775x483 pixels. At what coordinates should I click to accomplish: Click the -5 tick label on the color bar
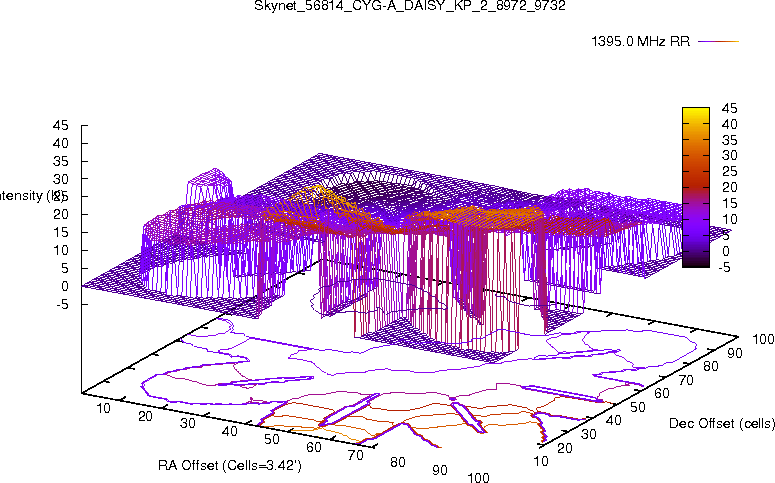(727, 267)
